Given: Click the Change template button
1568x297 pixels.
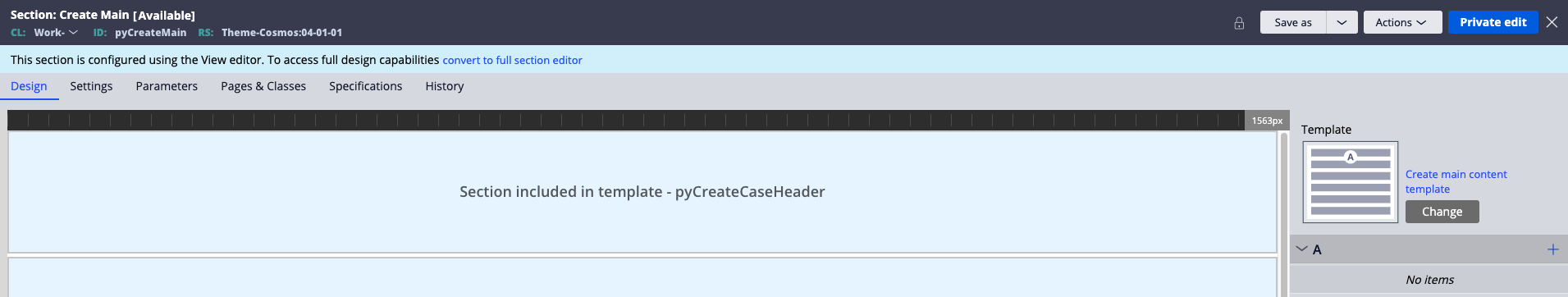Looking at the screenshot, I should (x=1442, y=212).
